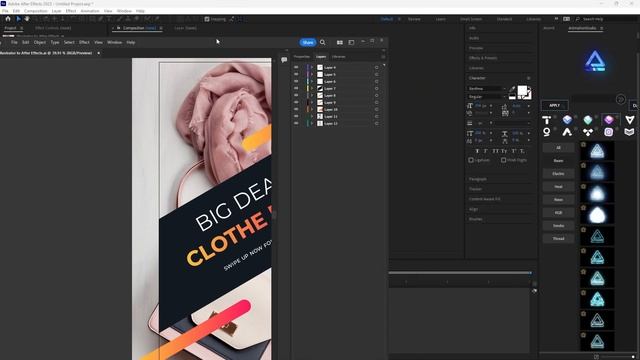Expand Layer 6 disclosure triangle

coord(312,81)
